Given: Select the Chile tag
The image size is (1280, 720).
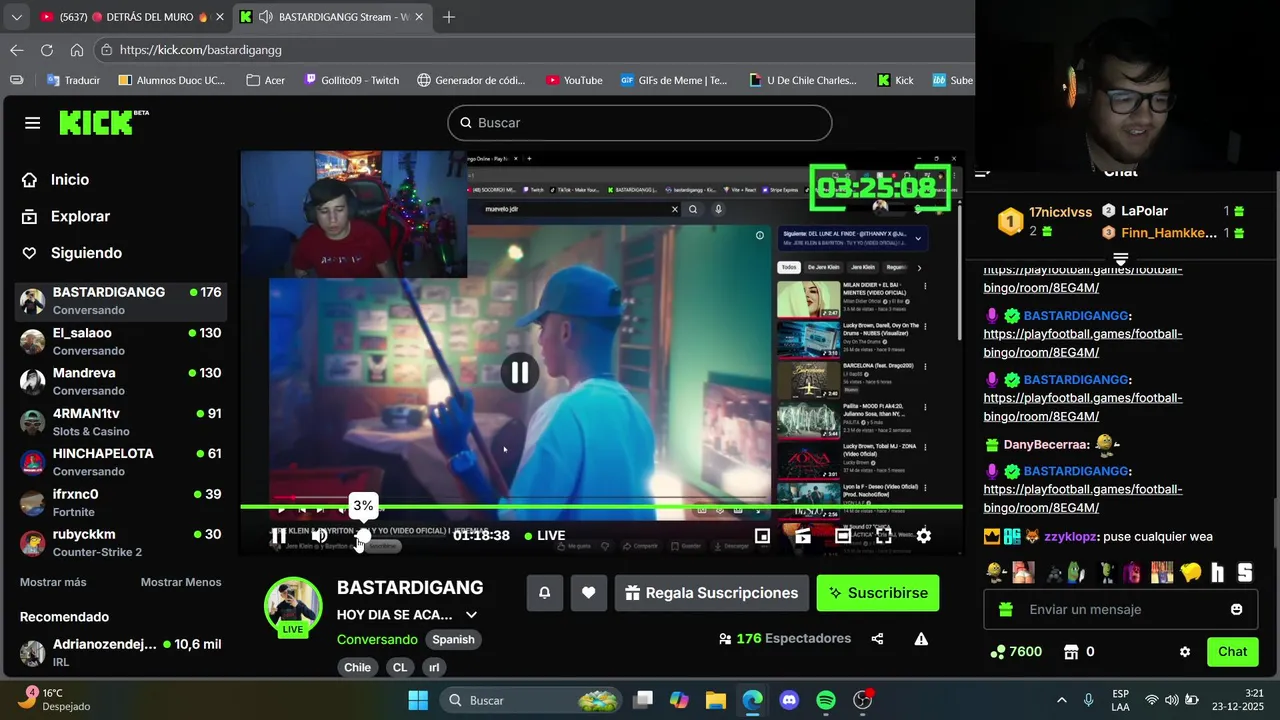Looking at the screenshot, I should (357, 667).
